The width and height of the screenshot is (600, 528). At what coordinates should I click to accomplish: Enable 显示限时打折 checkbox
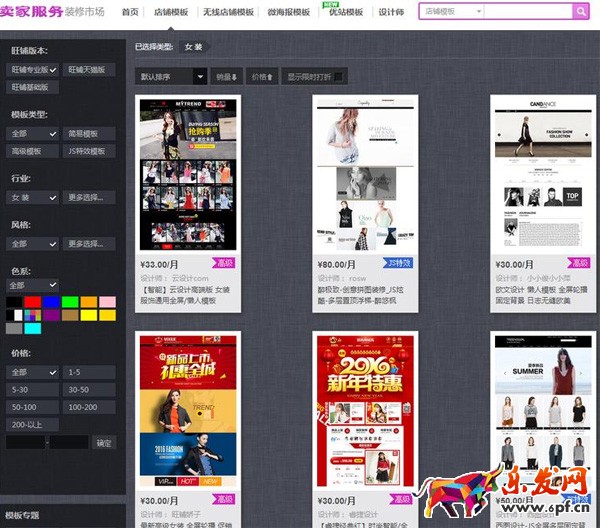[340, 76]
